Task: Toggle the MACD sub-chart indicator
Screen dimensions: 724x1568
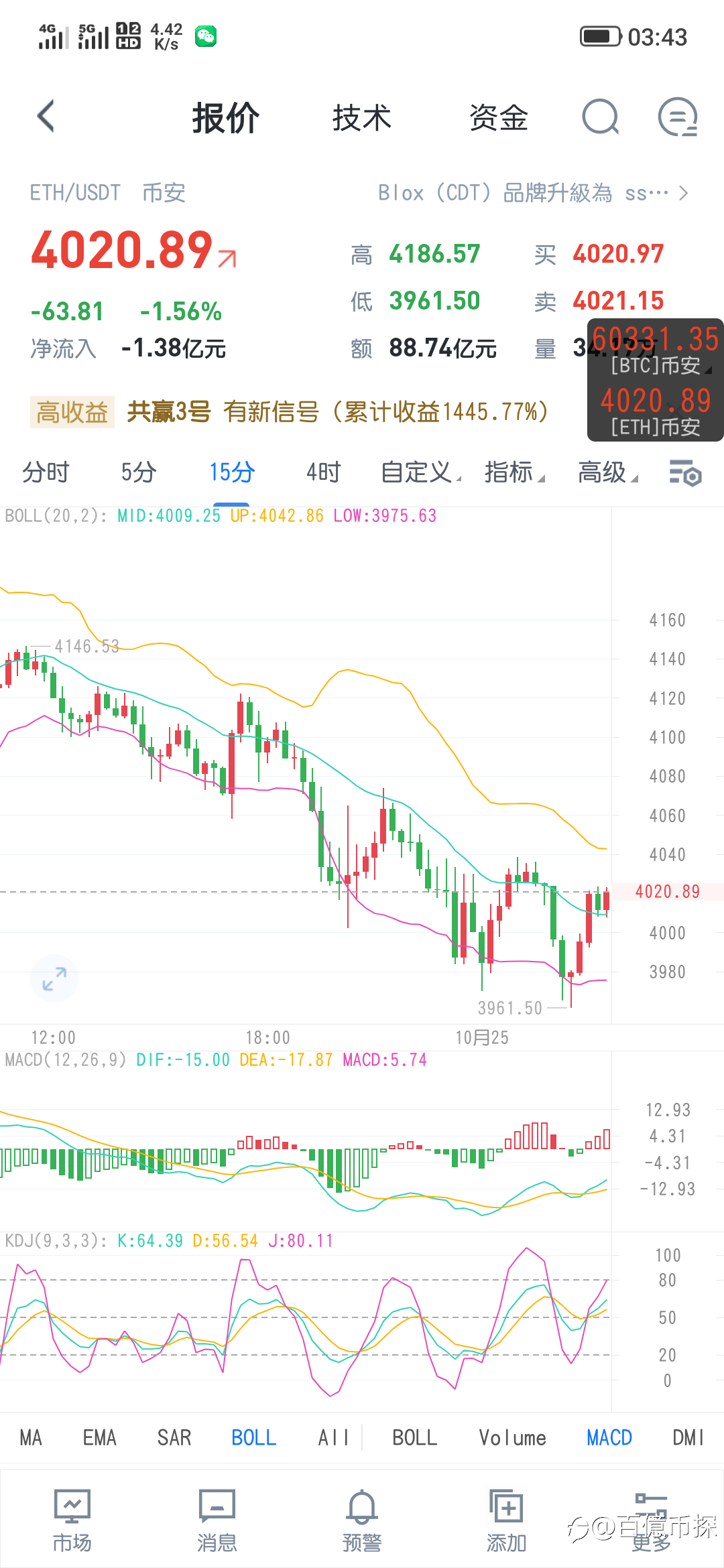Action: tap(609, 1437)
